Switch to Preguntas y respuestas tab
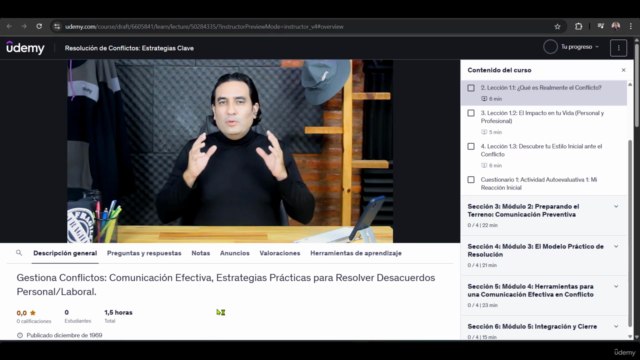The width and height of the screenshot is (640, 360). click(x=144, y=253)
